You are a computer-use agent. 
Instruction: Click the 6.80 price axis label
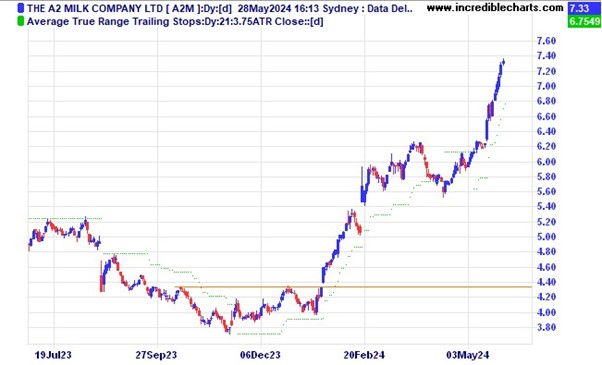point(546,101)
